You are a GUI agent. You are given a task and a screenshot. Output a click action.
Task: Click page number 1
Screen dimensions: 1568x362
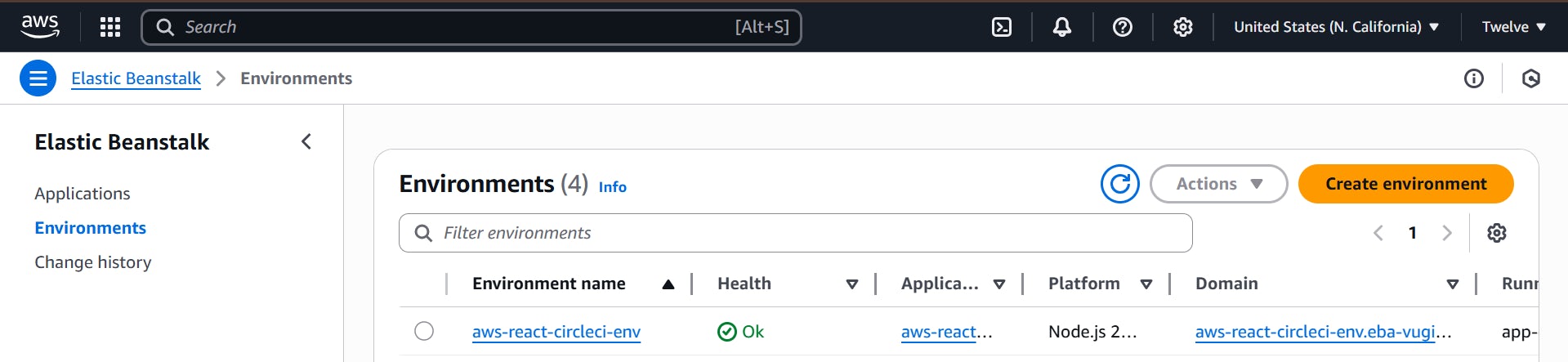point(1413,233)
